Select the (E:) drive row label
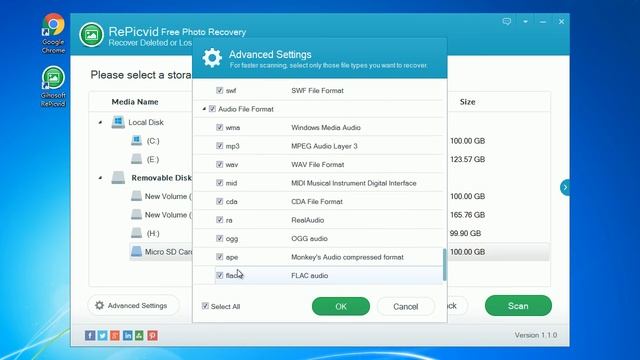Image resolution: width=640 pixels, height=360 pixels. click(x=153, y=160)
